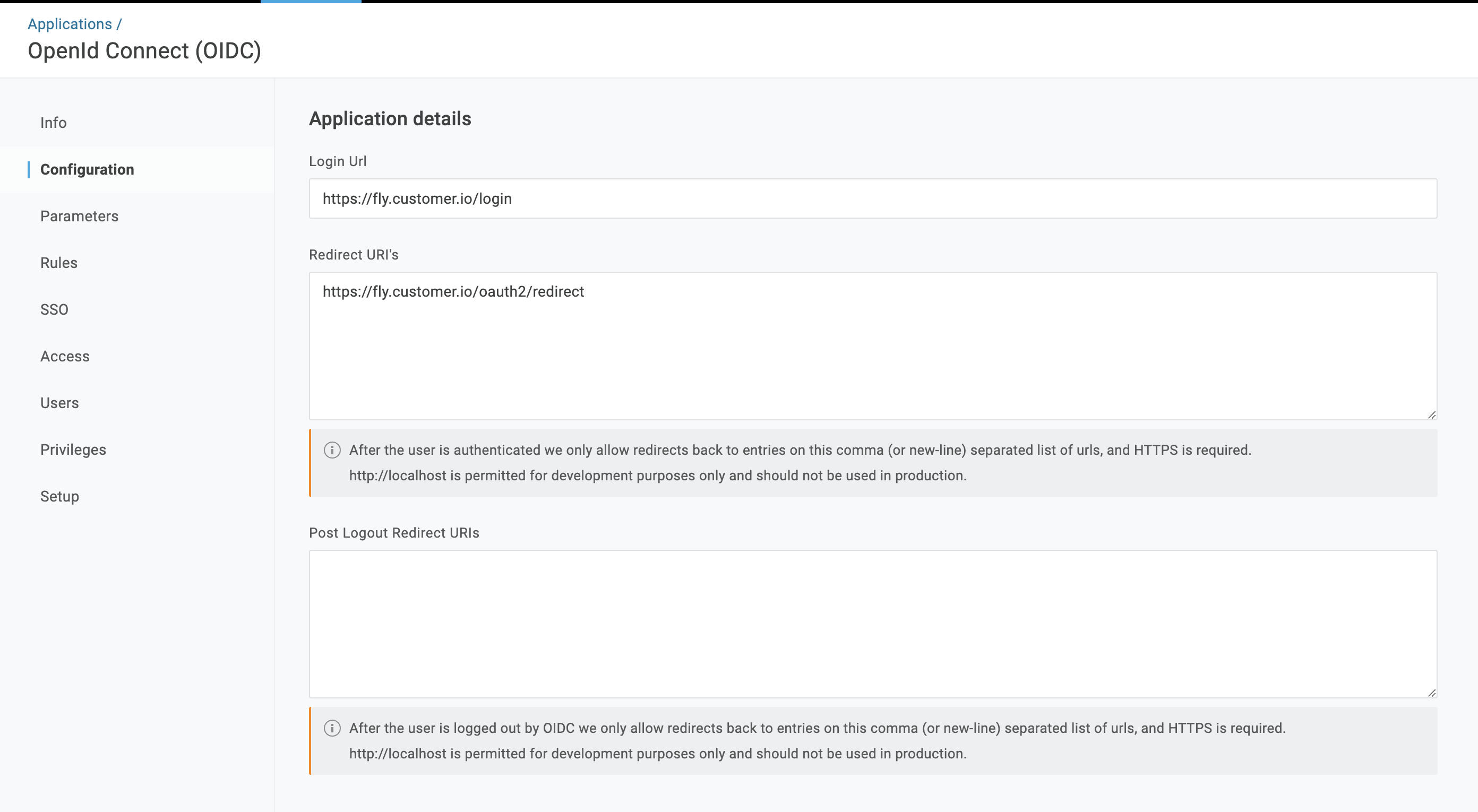Click the info icon near Post Logout URIs
Viewport: 1478px width, 812px height.
coord(333,728)
